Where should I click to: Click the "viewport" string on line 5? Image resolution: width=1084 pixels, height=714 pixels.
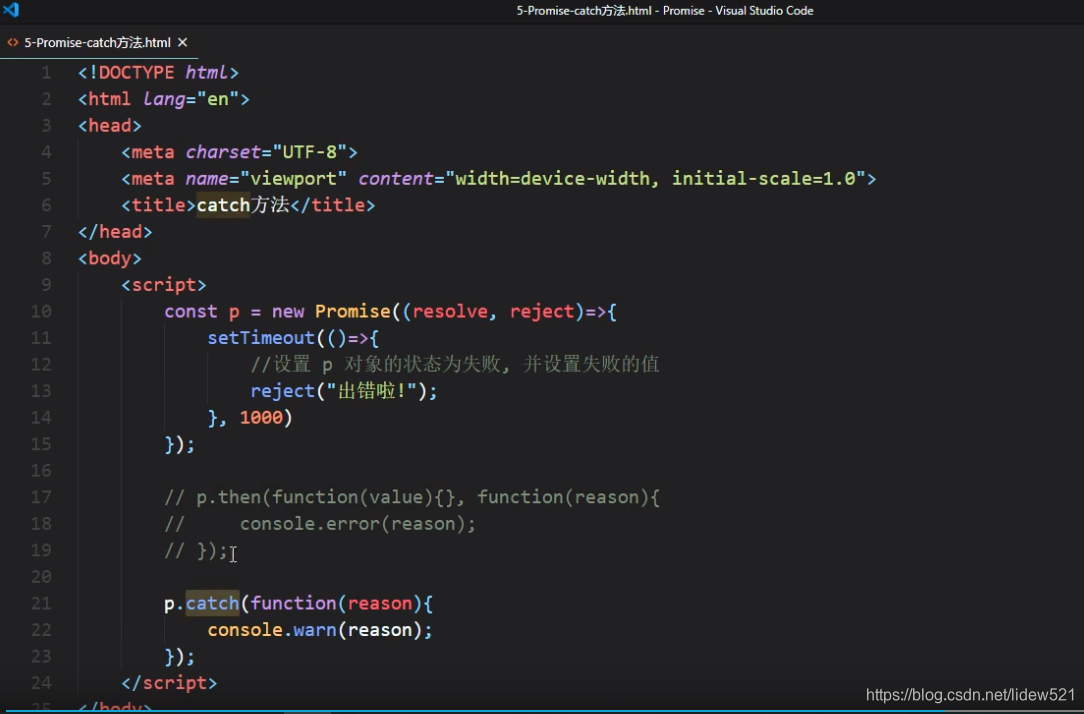[293, 178]
